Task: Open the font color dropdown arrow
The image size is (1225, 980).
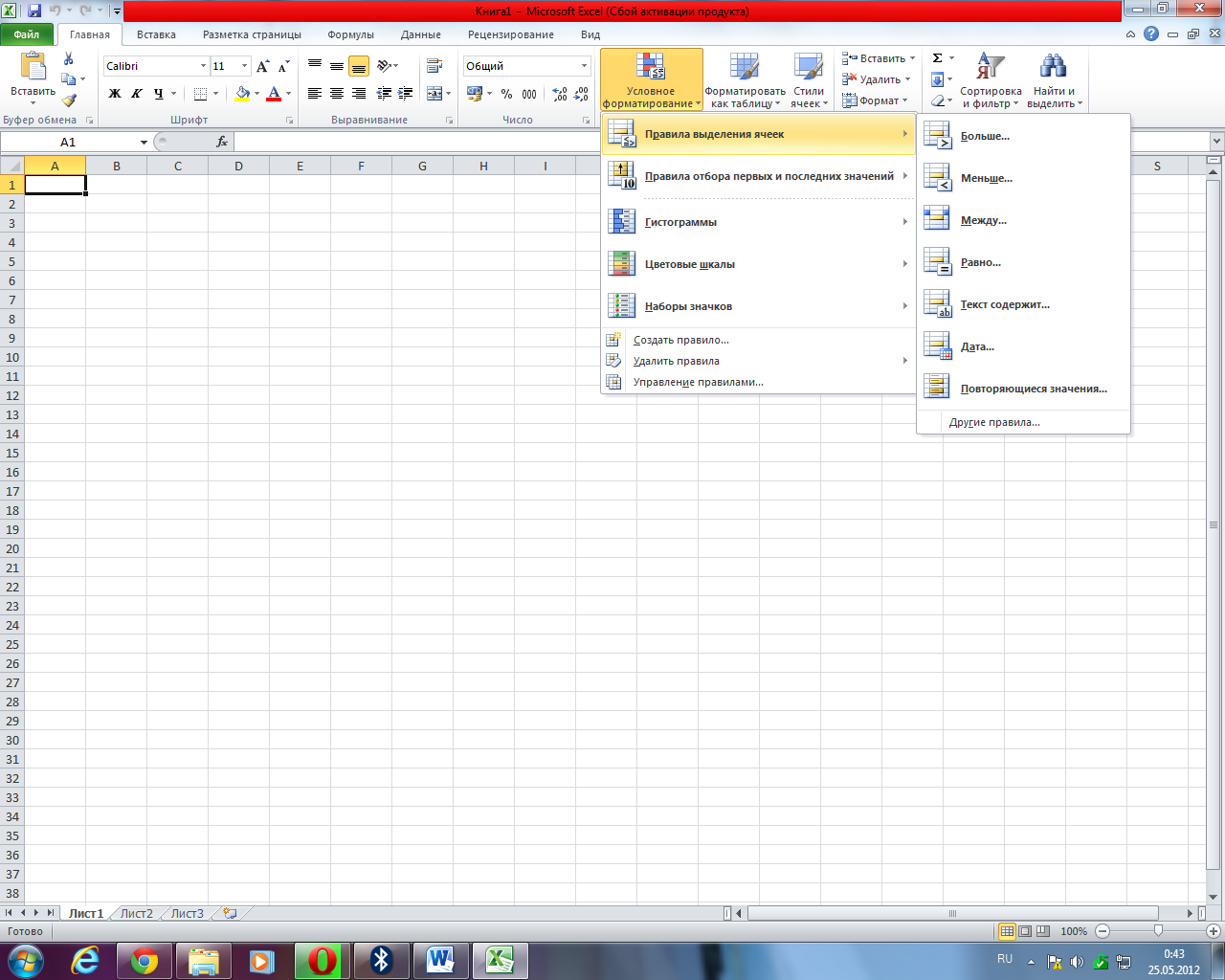Action: click(288, 94)
